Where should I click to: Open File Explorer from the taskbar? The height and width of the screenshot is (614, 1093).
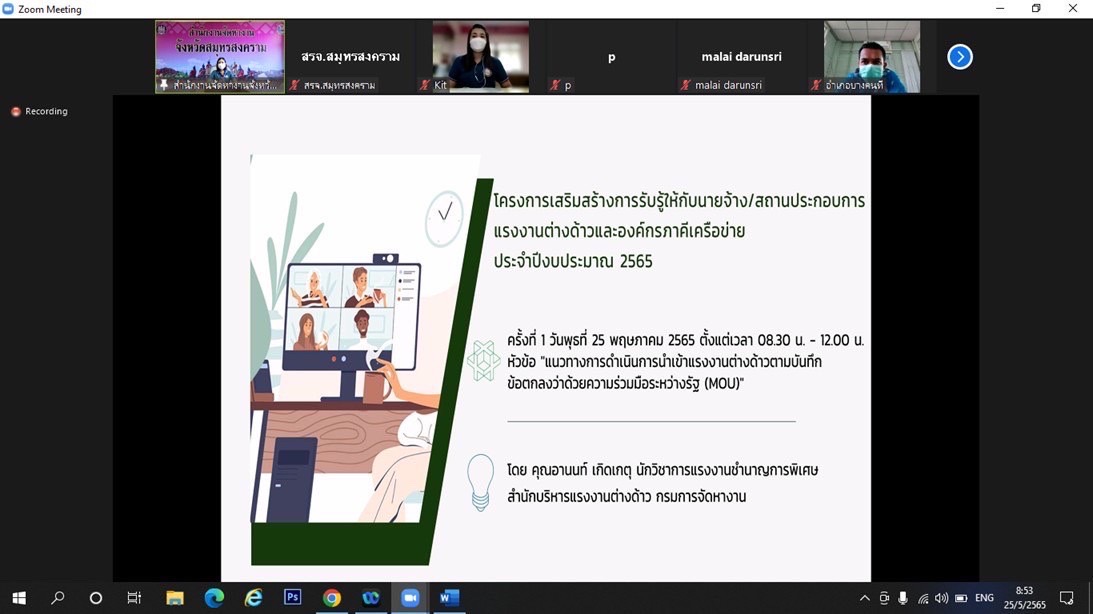pos(175,598)
